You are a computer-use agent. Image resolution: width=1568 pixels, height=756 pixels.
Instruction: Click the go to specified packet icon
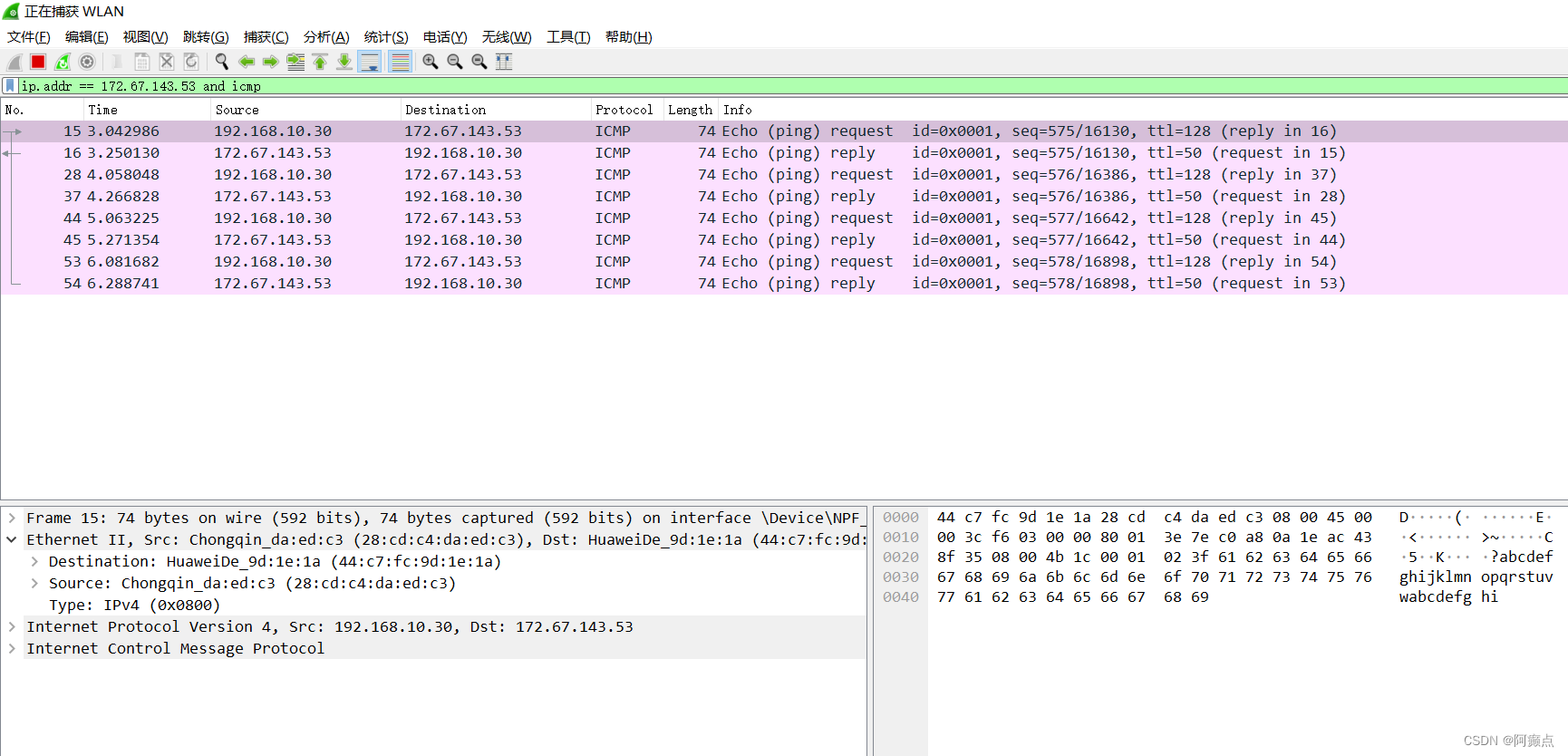(295, 62)
